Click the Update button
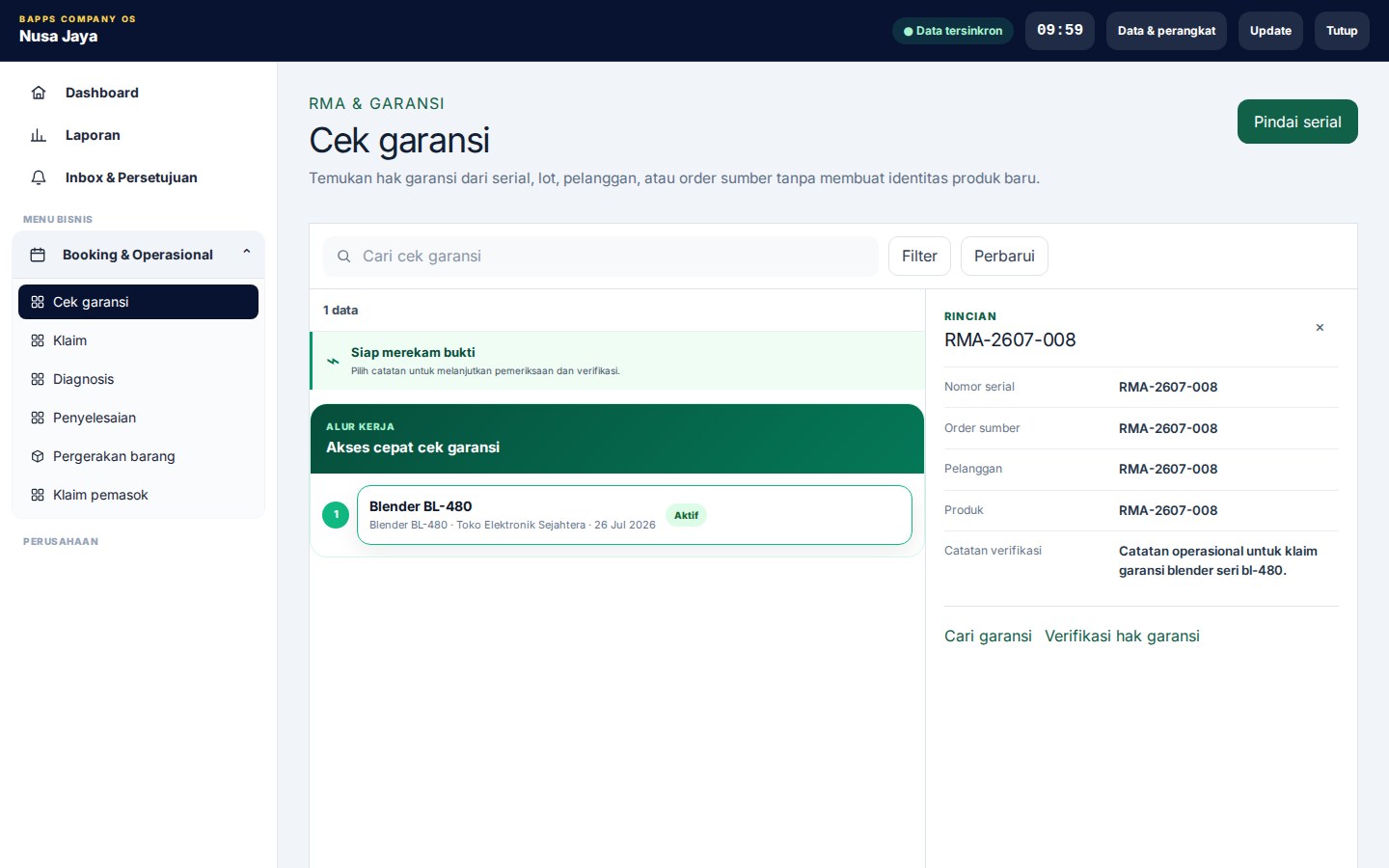 (x=1270, y=31)
